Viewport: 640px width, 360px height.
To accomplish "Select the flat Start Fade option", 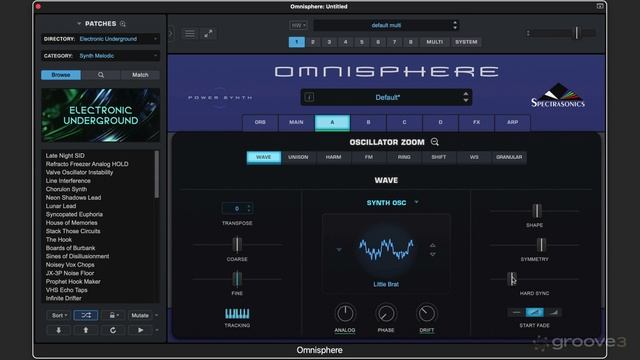I will click(516, 313).
